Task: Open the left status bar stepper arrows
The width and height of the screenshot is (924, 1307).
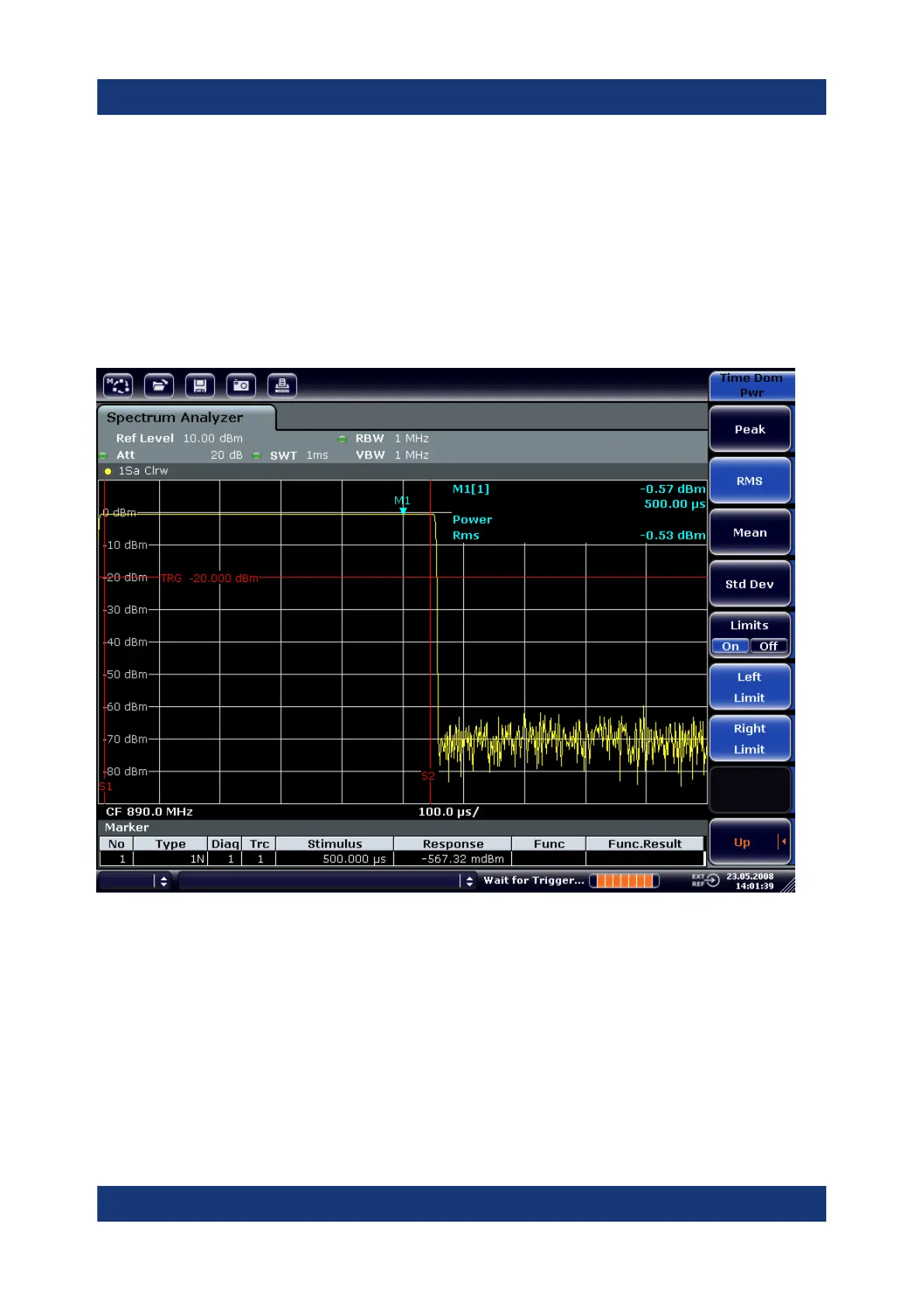Action: (x=163, y=881)
